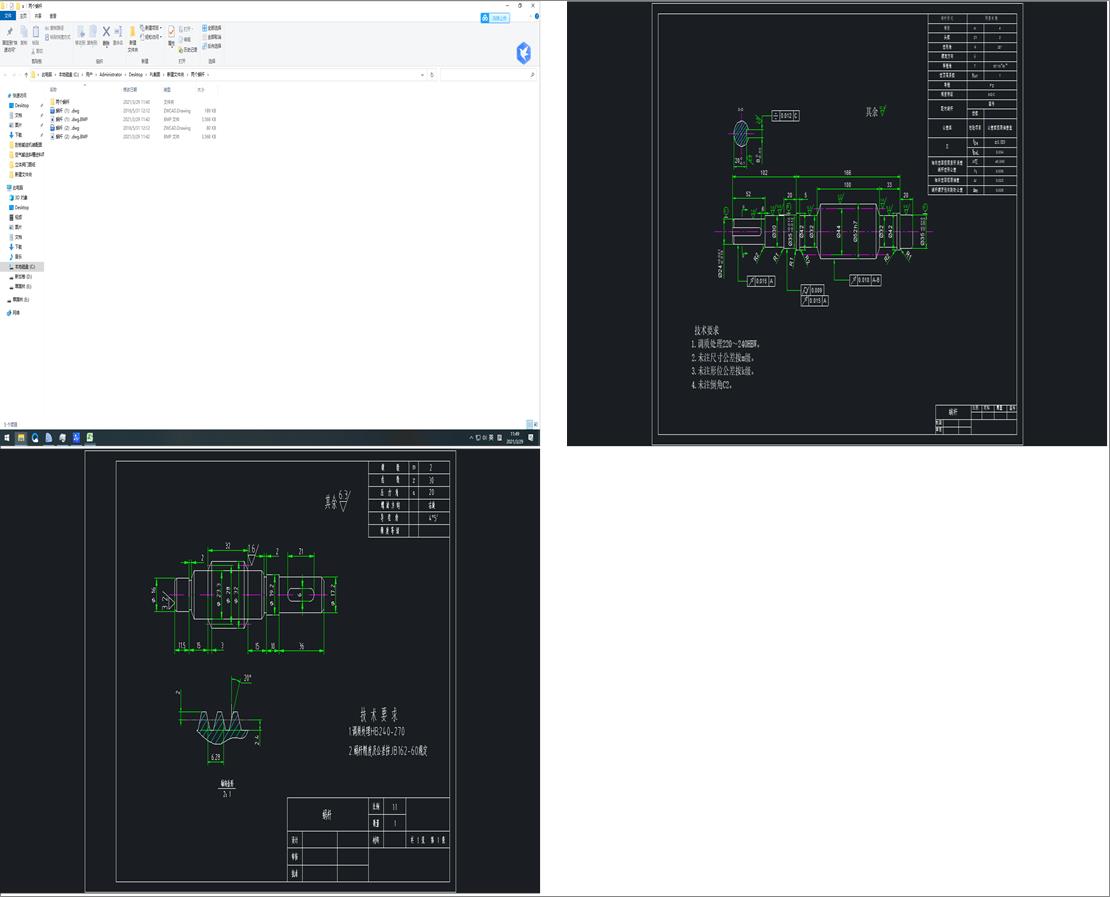The height and width of the screenshot is (897, 1110).
Task: Click the Copy icon in Explorer ribbon
Action: click(23, 33)
